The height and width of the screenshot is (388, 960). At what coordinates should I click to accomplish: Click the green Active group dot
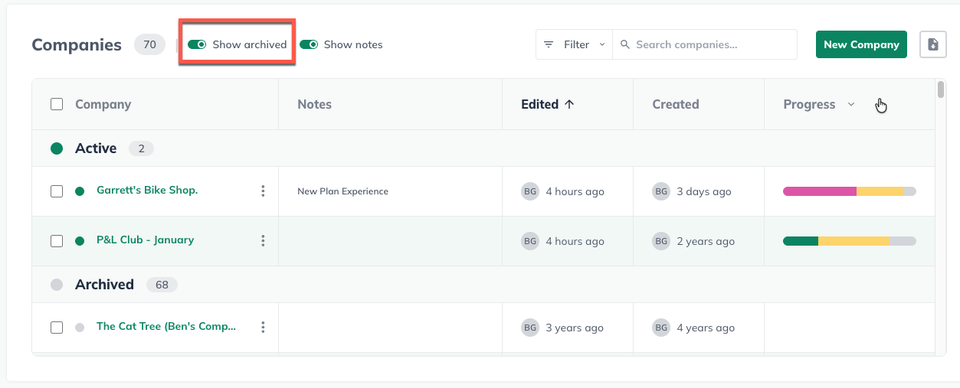coord(57,148)
